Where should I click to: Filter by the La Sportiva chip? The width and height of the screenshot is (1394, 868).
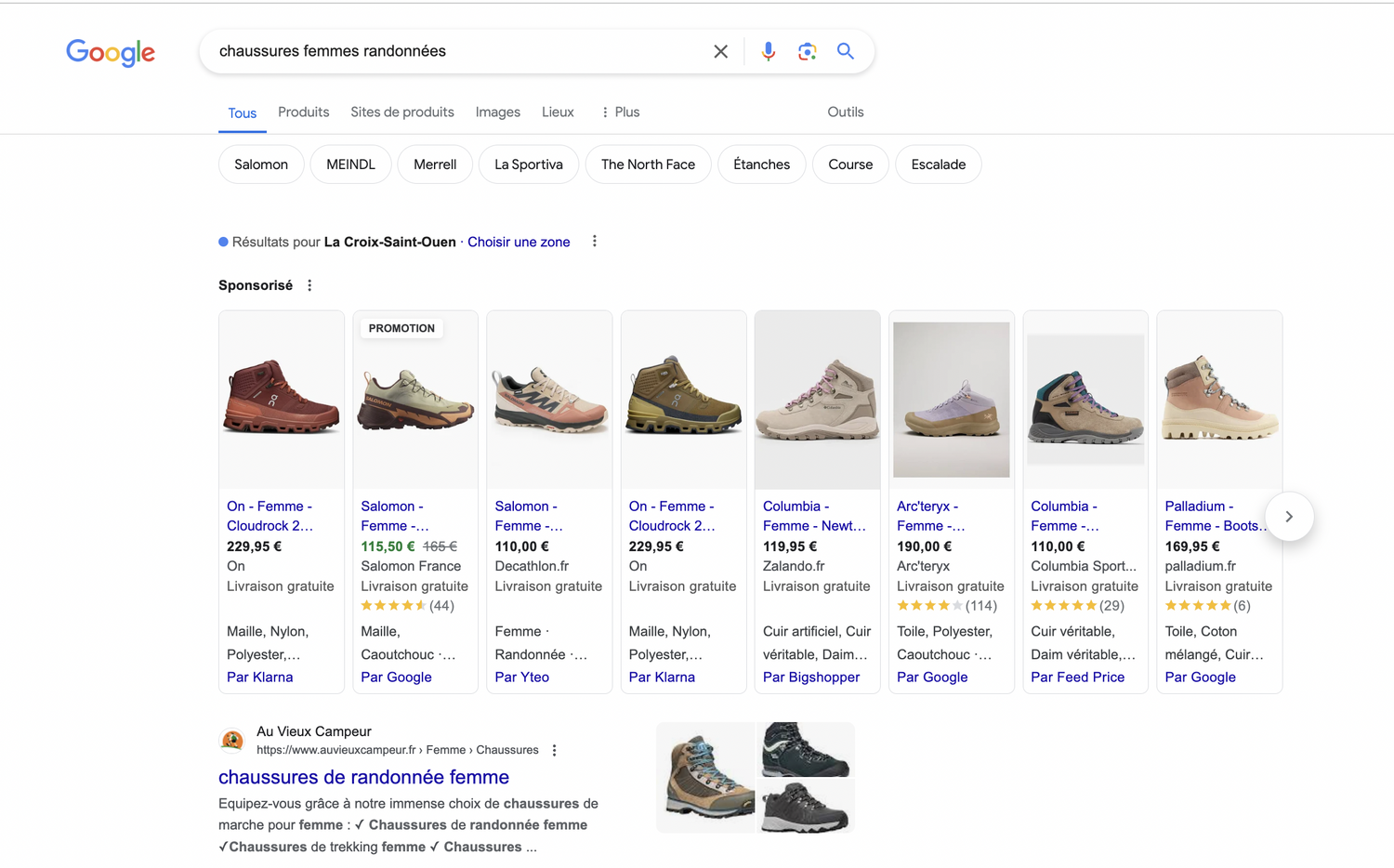529,164
